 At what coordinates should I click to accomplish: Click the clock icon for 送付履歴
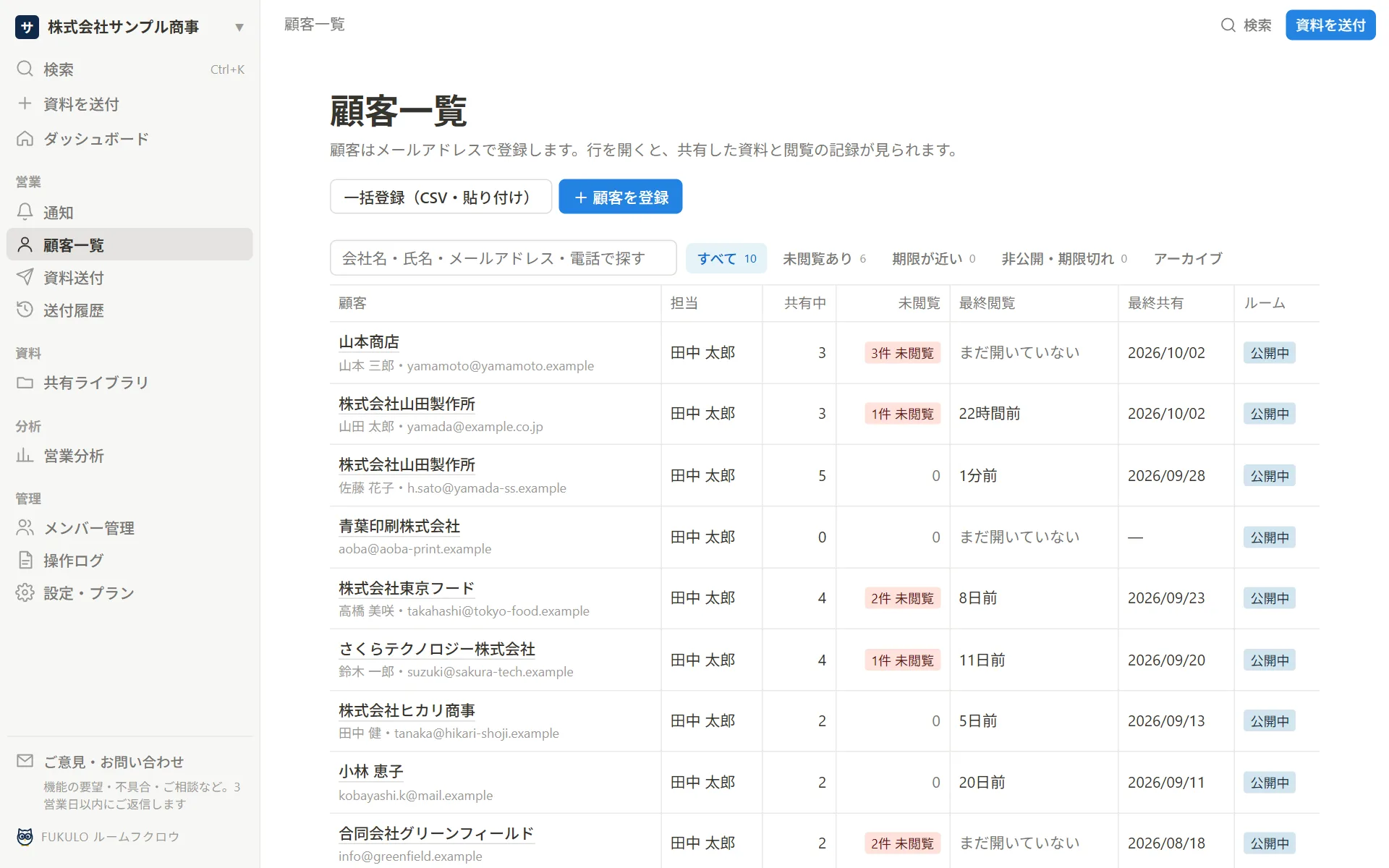(25, 310)
